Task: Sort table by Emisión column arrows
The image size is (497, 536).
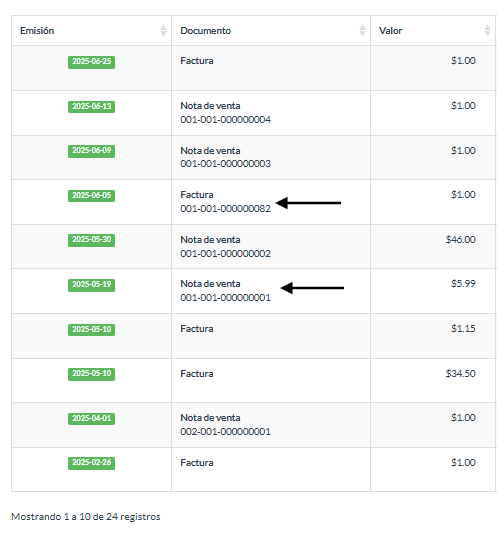Action: [163, 31]
